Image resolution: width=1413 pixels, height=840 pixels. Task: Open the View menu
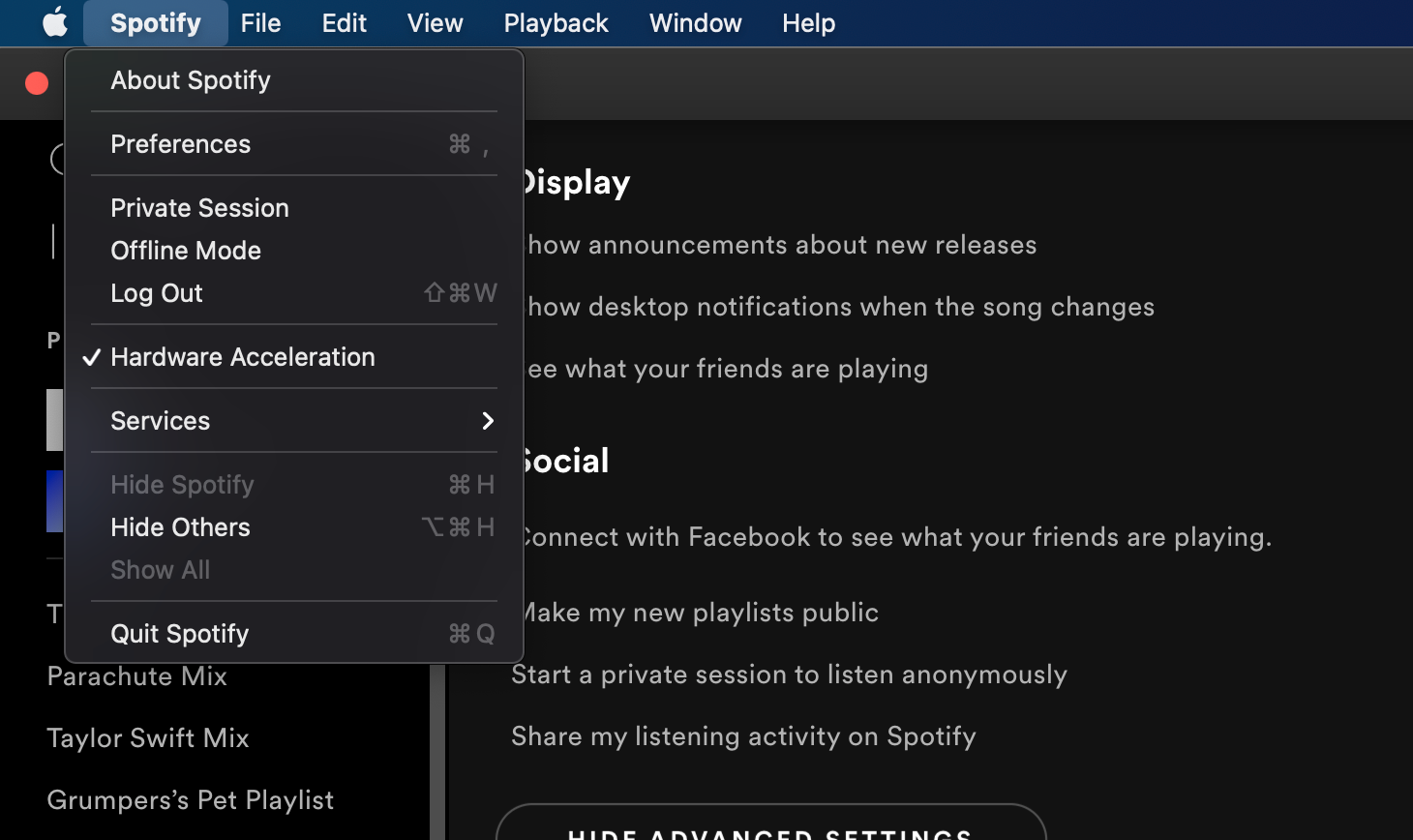pos(435,22)
